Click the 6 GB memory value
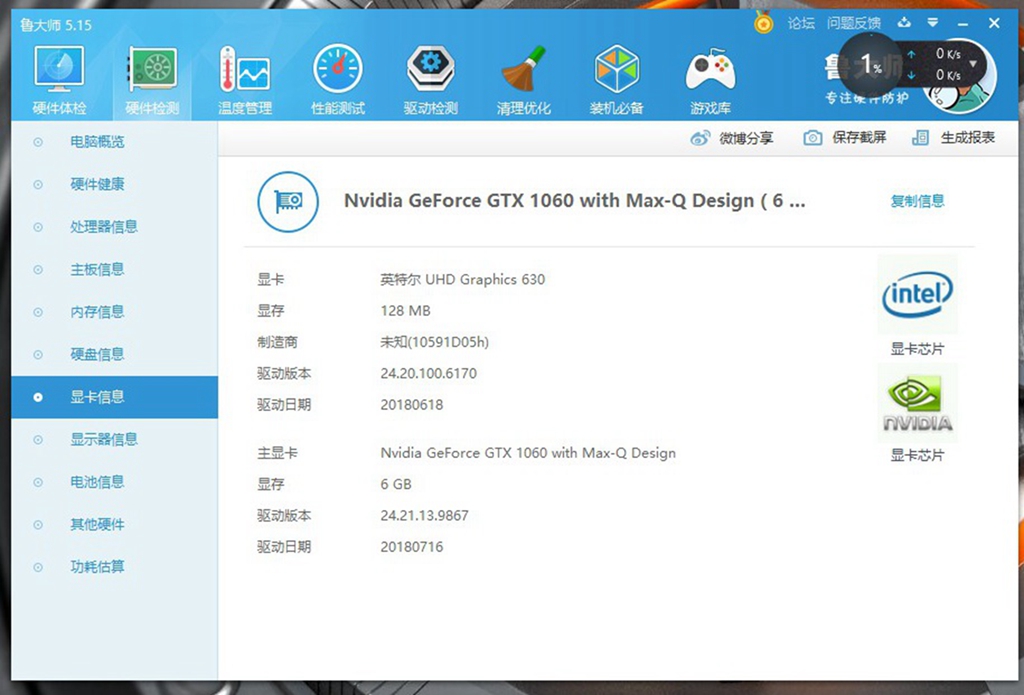 pos(396,484)
